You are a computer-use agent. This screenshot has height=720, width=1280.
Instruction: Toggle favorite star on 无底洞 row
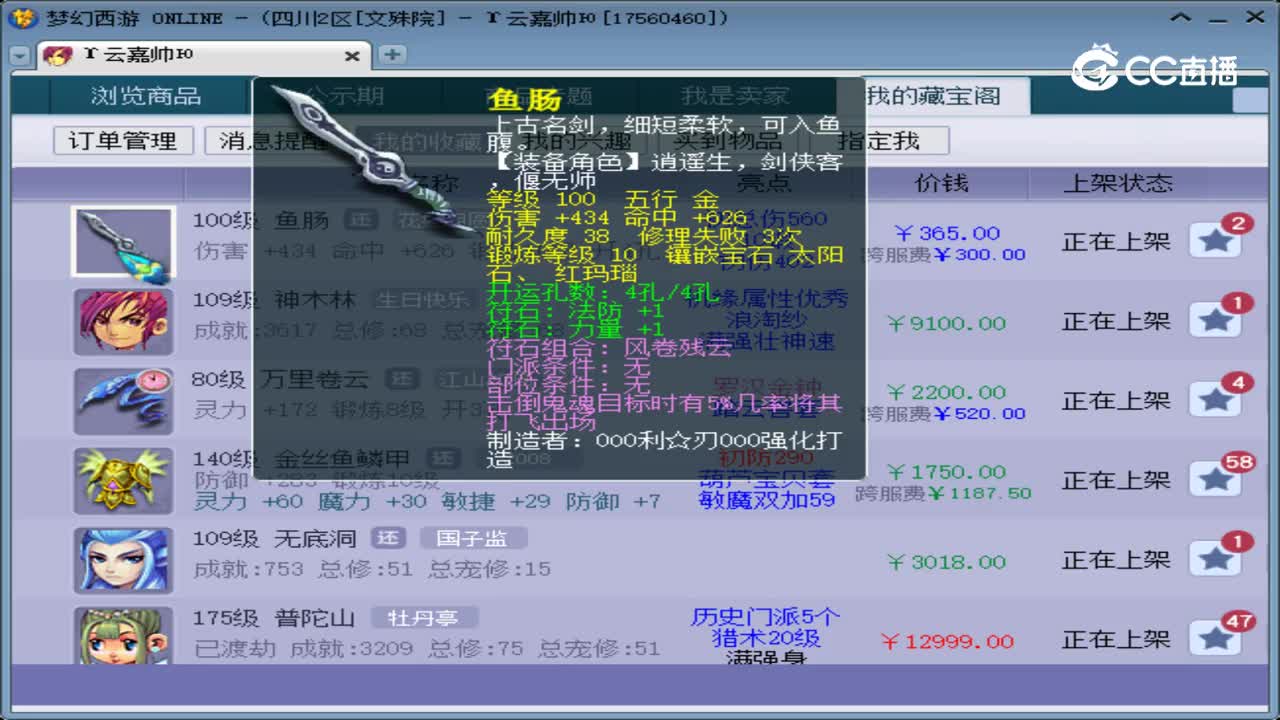tap(1215, 559)
